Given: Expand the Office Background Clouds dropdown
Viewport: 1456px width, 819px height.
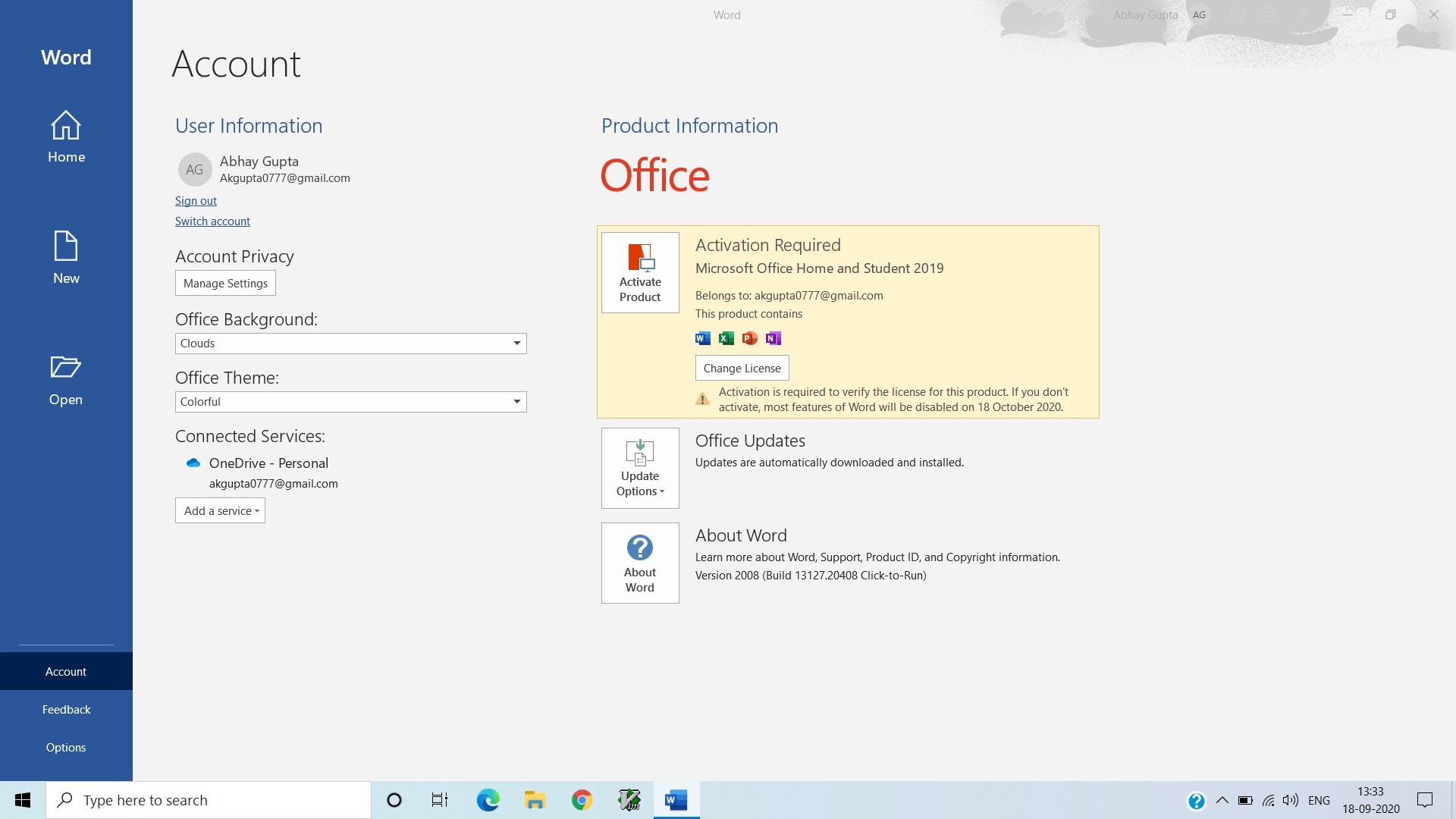Looking at the screenshot, I should pyautogui.click(x=516, y=344).
